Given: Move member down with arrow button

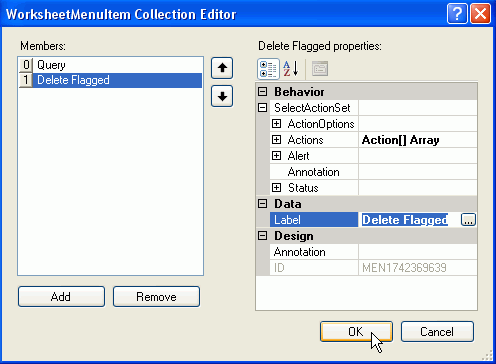Looking at the screenshot, I should pyautogui.click(x=222, y=96).
